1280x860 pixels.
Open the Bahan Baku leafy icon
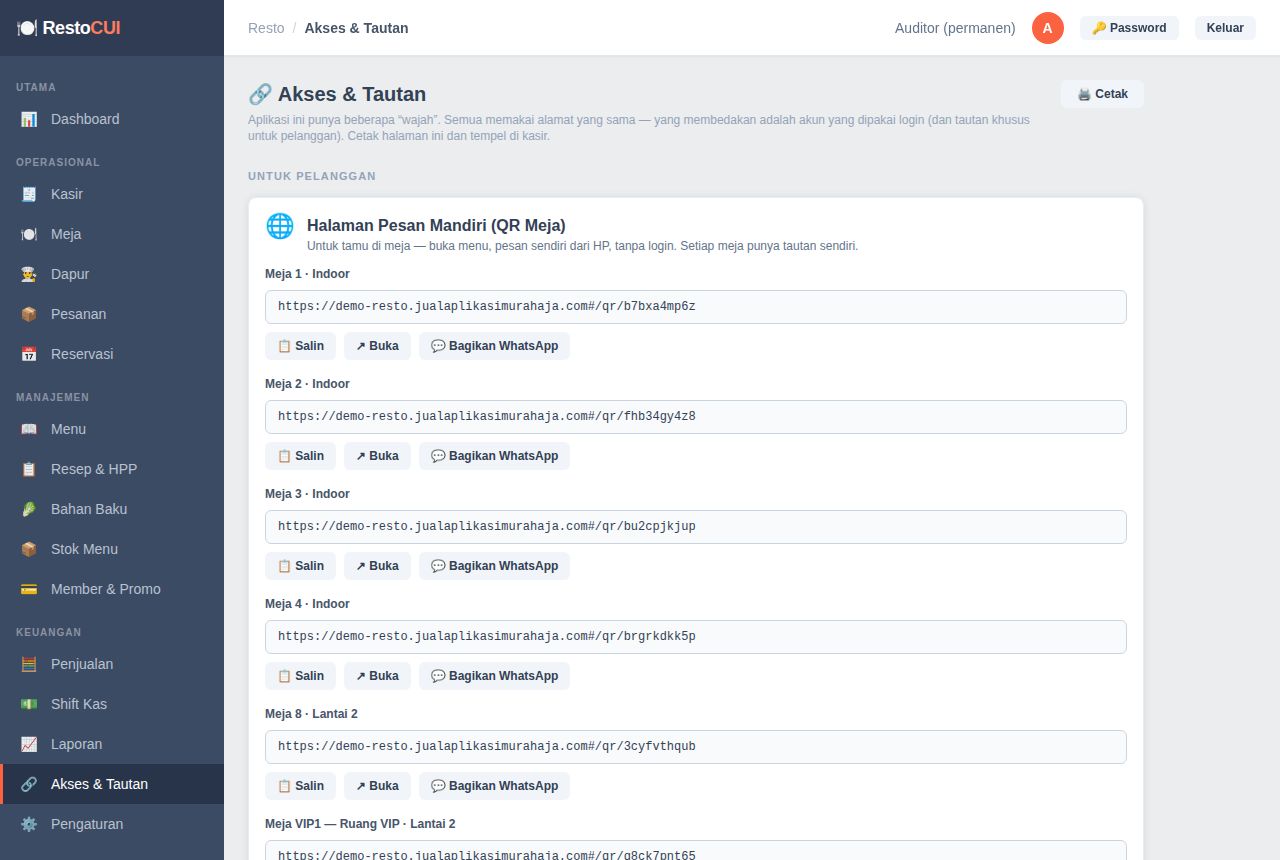point(29,509)
